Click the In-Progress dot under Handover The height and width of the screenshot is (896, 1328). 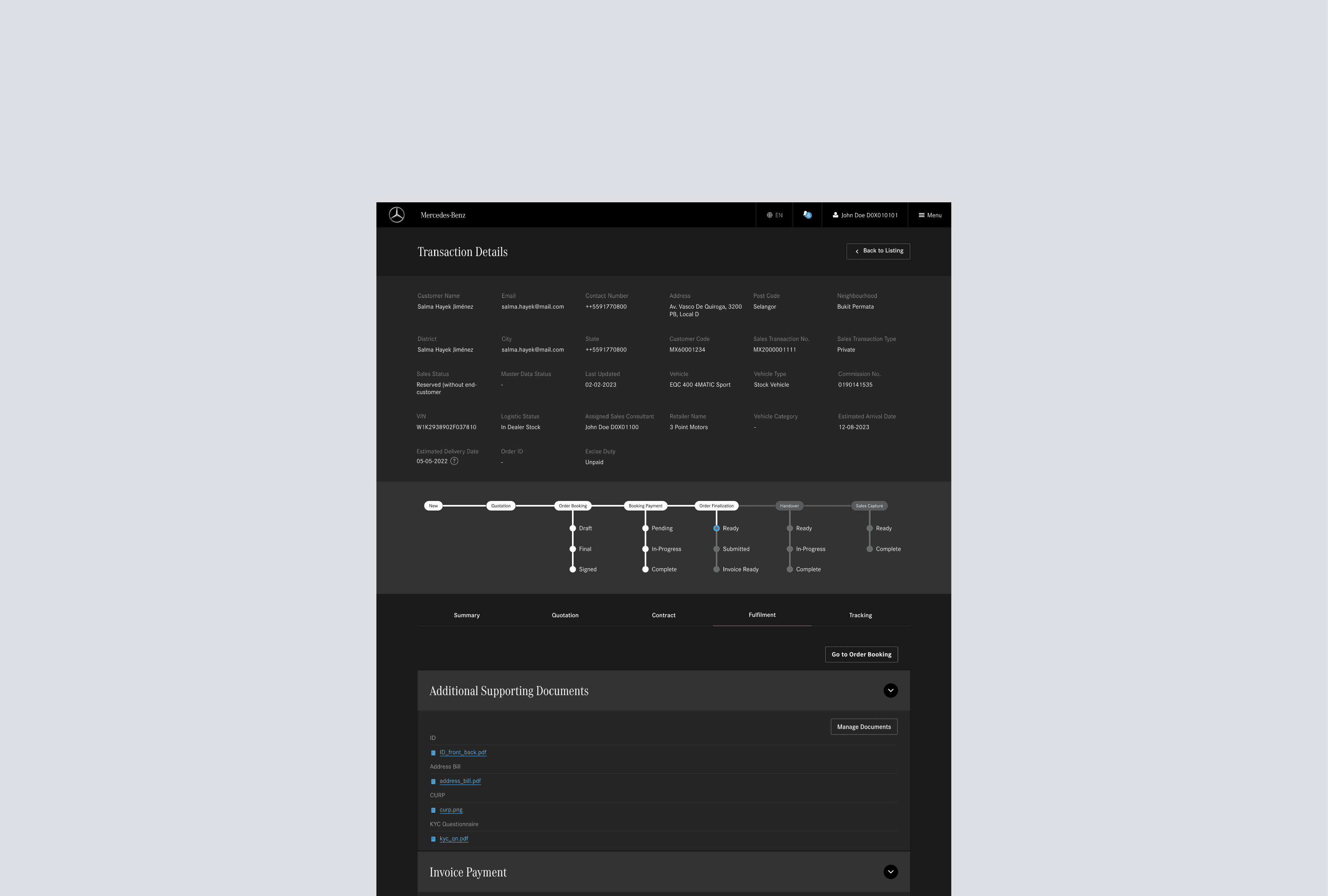coord(790,549)
